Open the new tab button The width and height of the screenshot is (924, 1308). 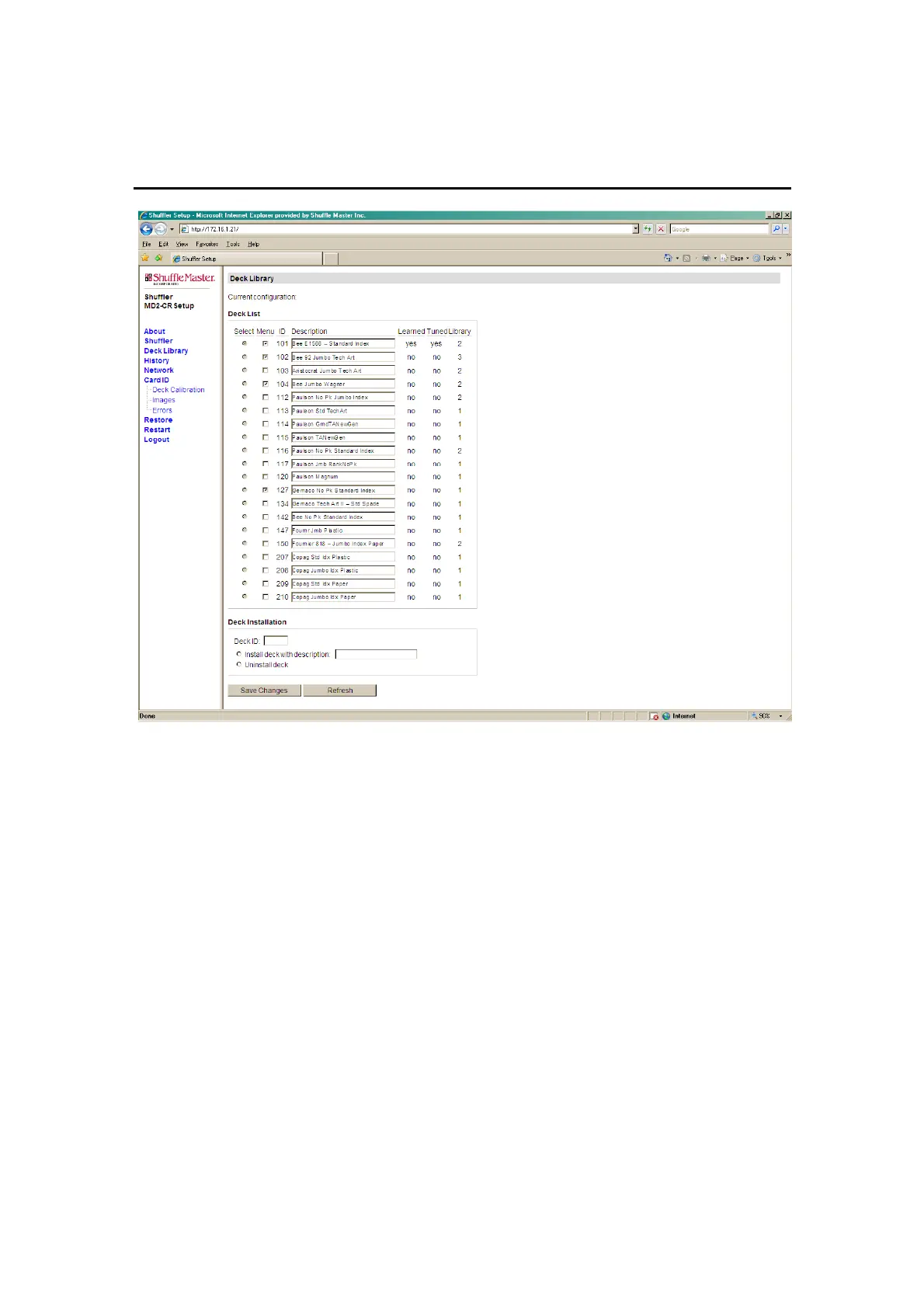tap(330, 259)
